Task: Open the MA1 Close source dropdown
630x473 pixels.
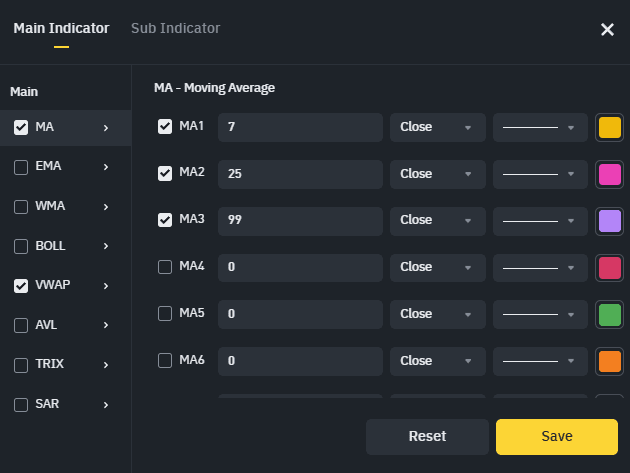Action: 436,127
